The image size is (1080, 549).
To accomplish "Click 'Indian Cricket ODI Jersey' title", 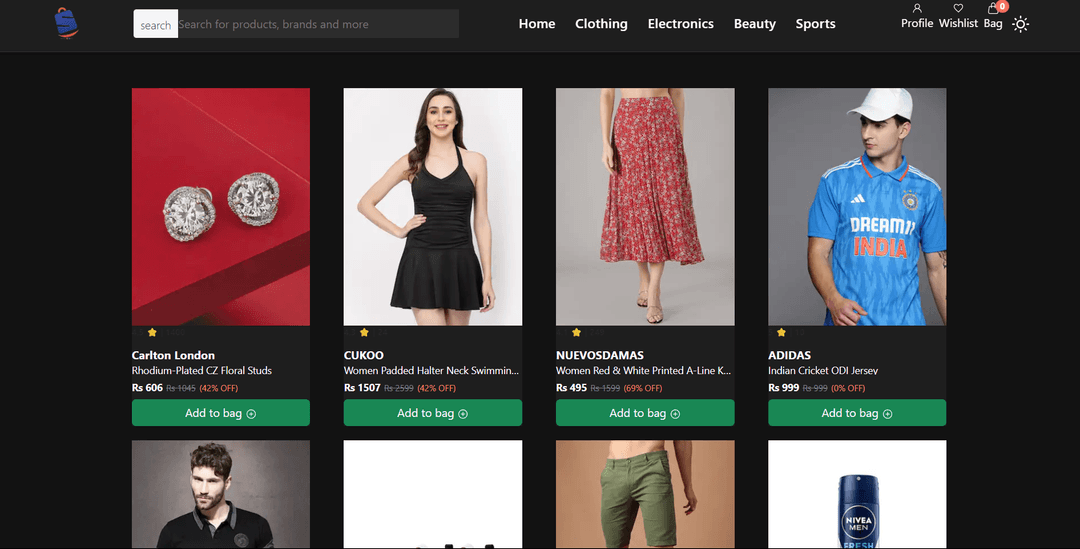I will pyautogui.click(x=823, y=371).
